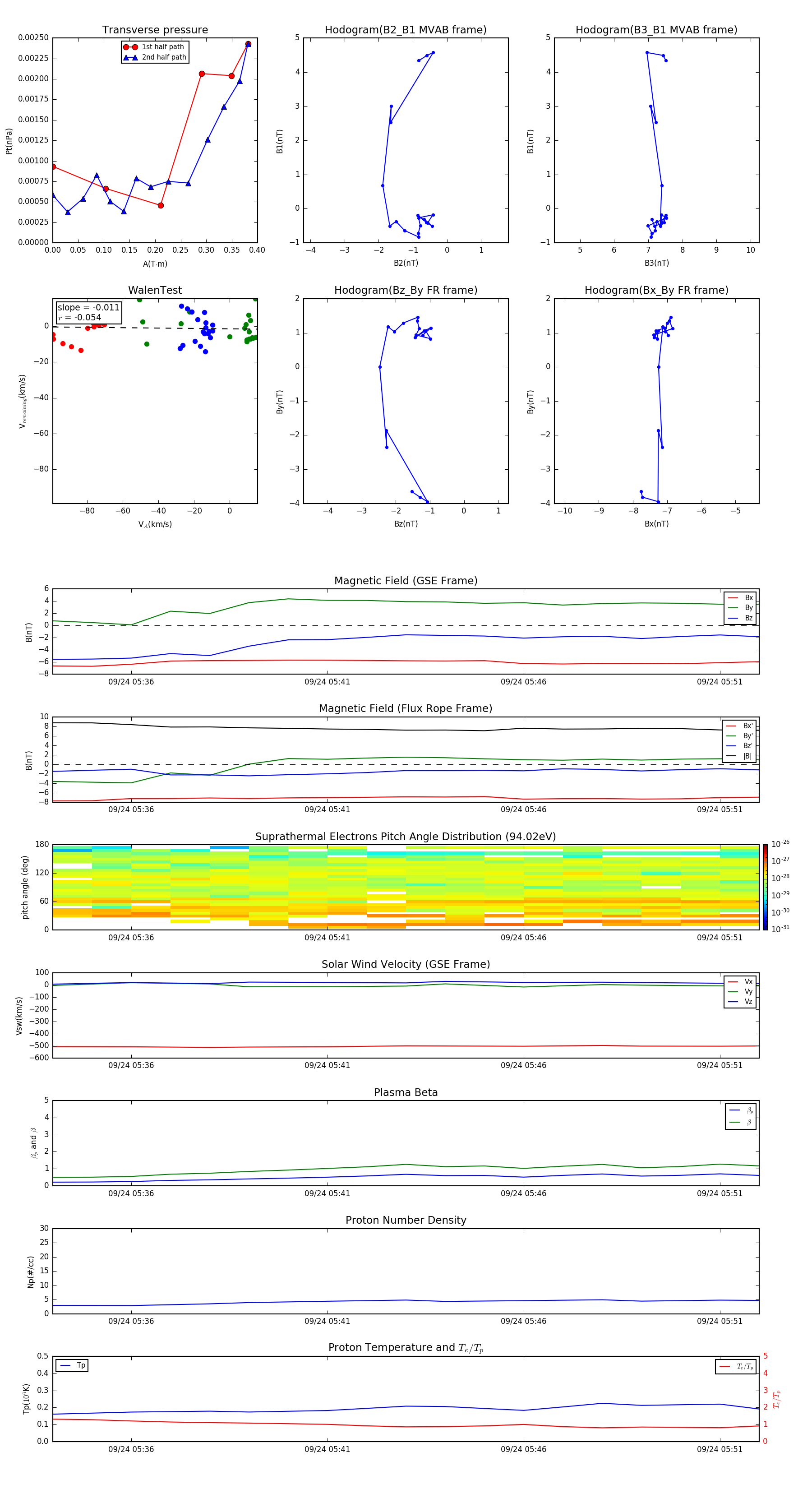The image size is (812, 1489).
Task: Click |B| legend entry in Flux Rope panel
Action: coord(739,756)
